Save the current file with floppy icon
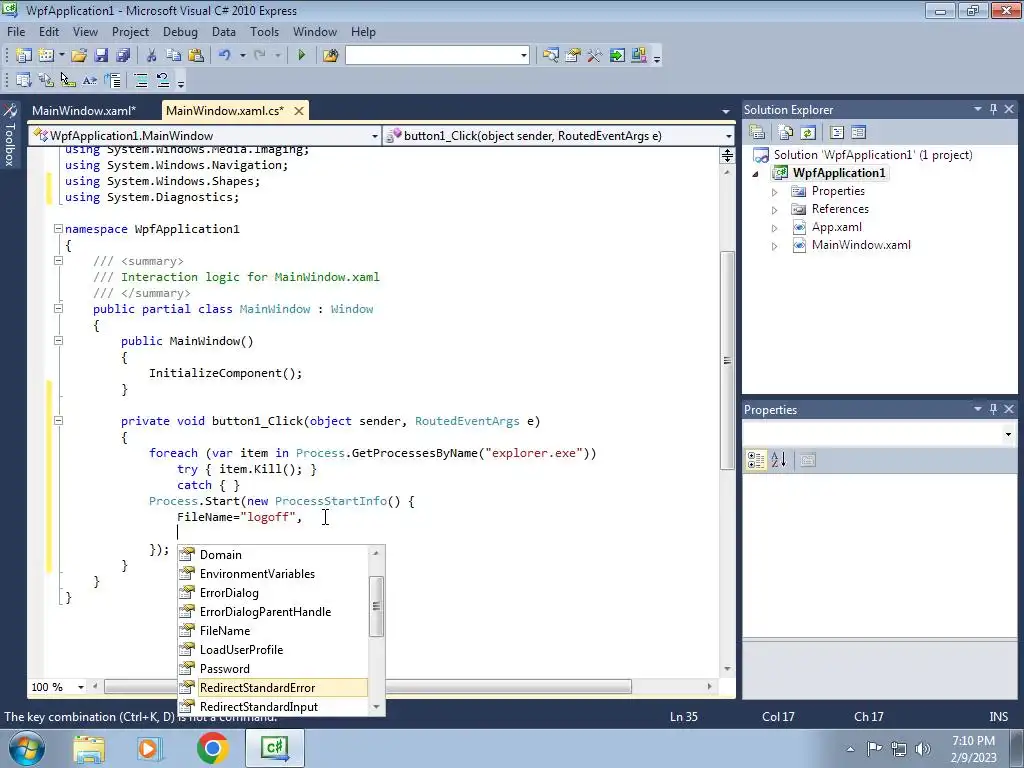This screenshot has width=1024, height=768. 101,56
